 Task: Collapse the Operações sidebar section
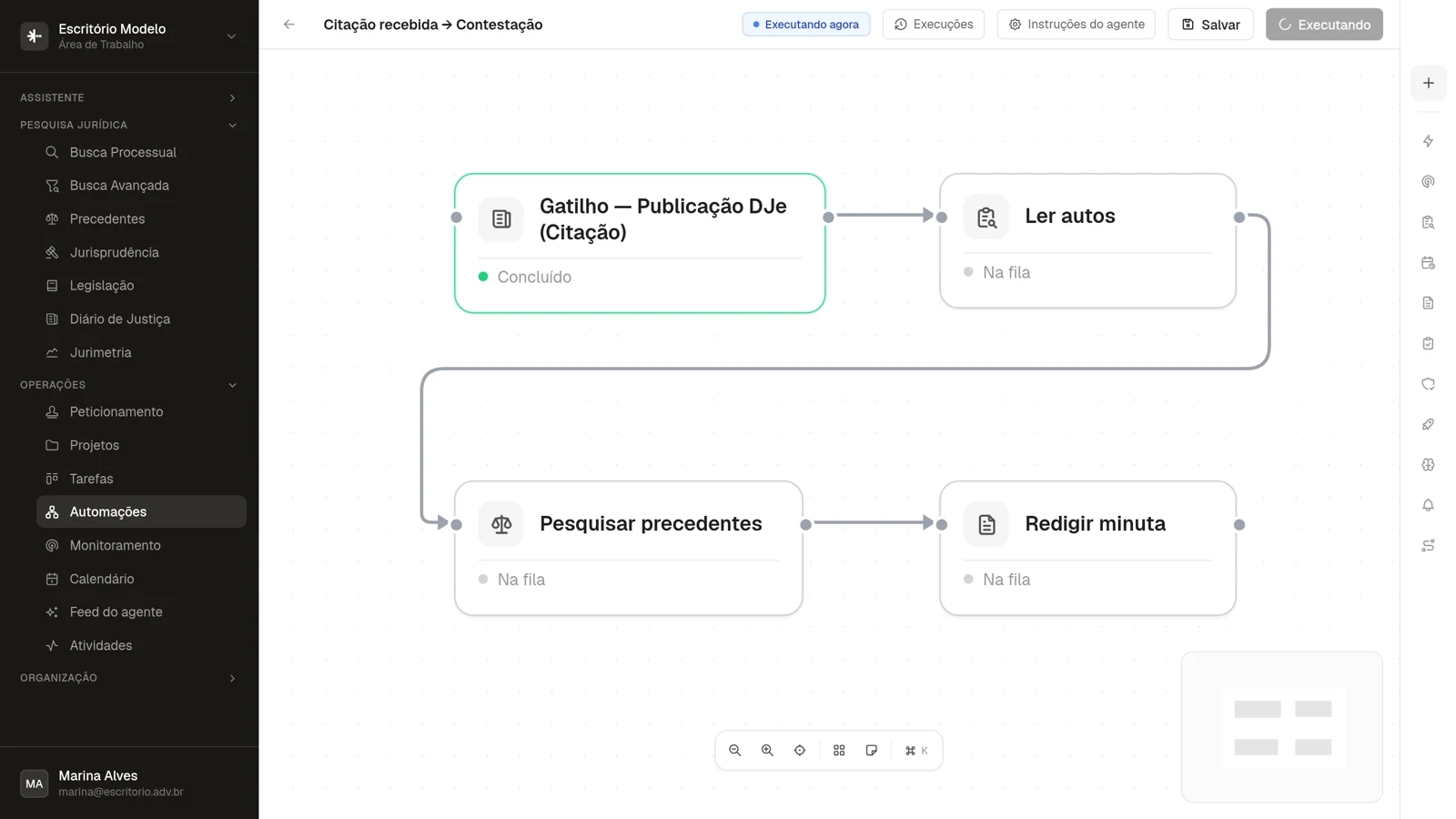(129, 385)
